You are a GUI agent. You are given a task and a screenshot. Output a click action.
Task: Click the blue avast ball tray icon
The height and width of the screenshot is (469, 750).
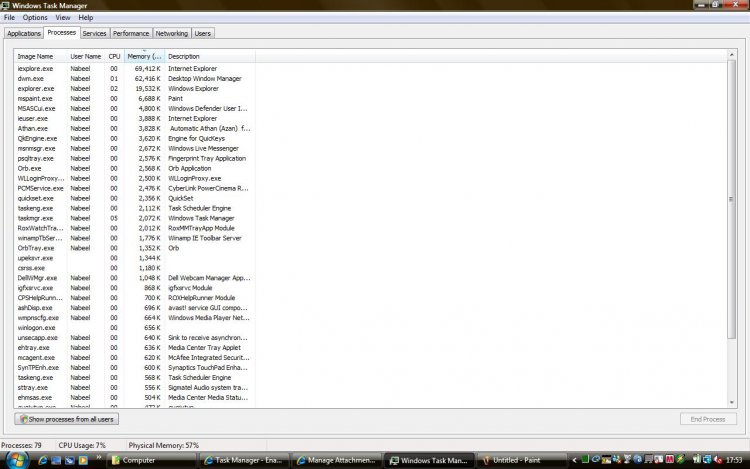638,459
